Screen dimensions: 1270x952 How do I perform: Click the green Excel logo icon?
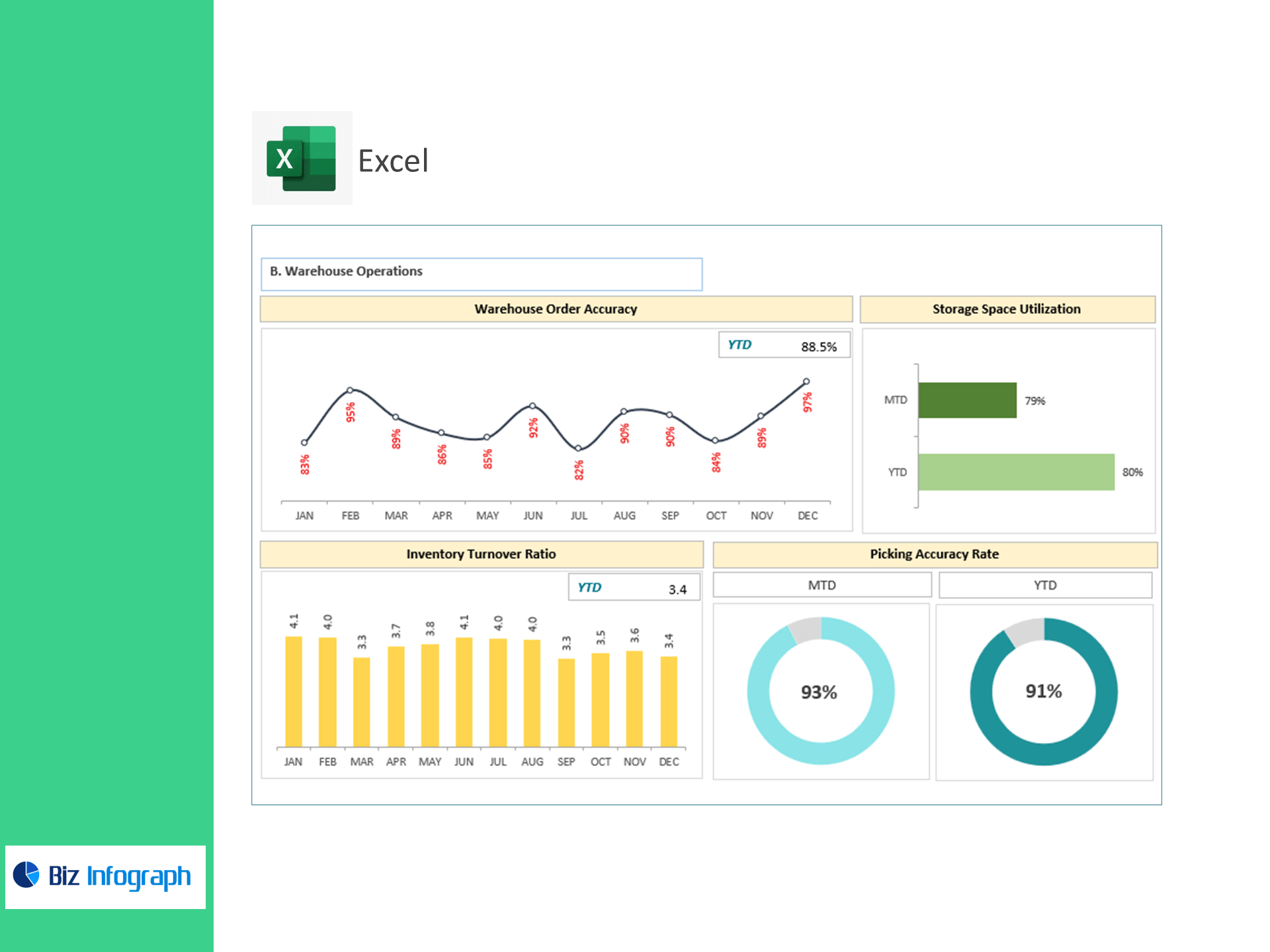tap(302, 159)
